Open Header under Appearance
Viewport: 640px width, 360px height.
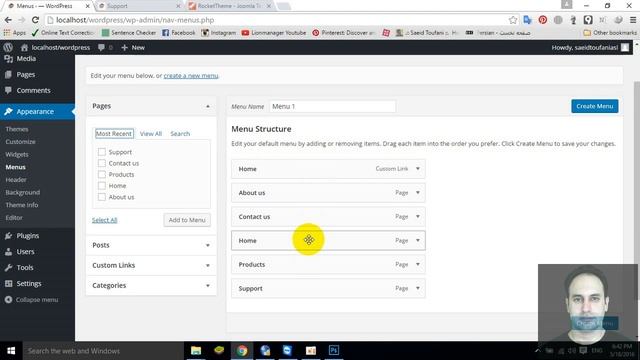pyautogui.click(x=16, y=180)
